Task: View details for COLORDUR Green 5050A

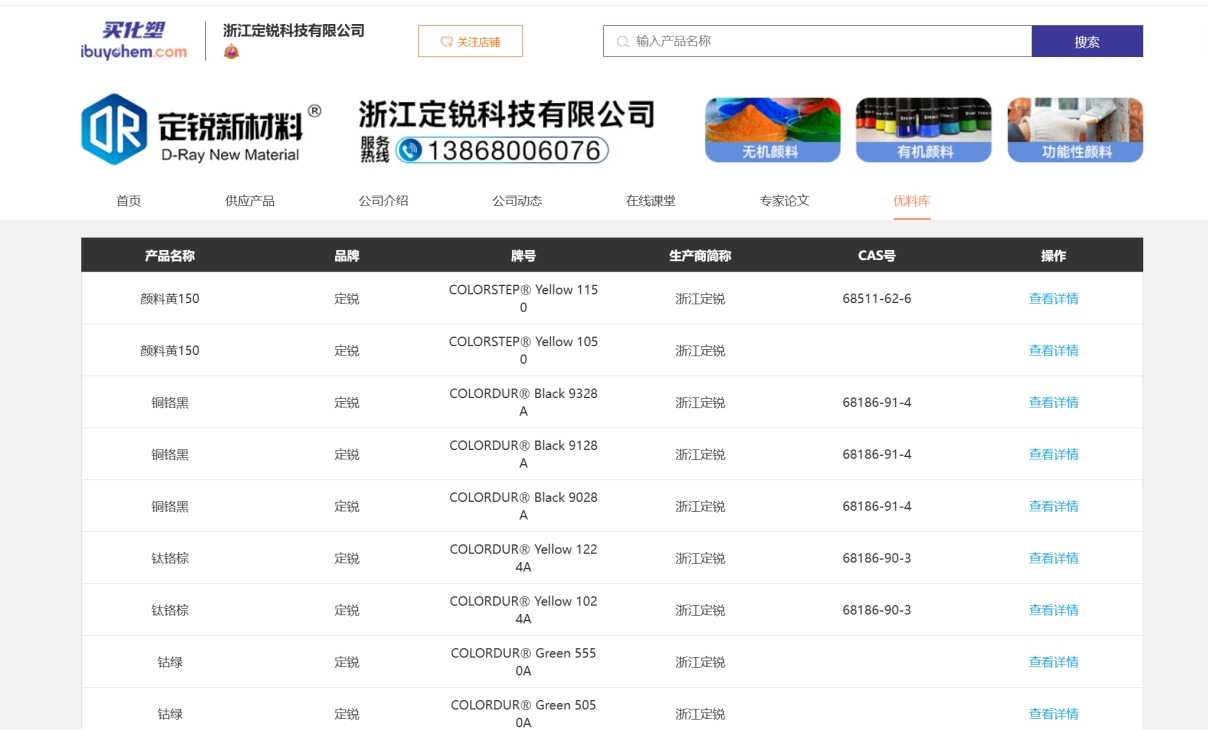Action: [1054, 714]
